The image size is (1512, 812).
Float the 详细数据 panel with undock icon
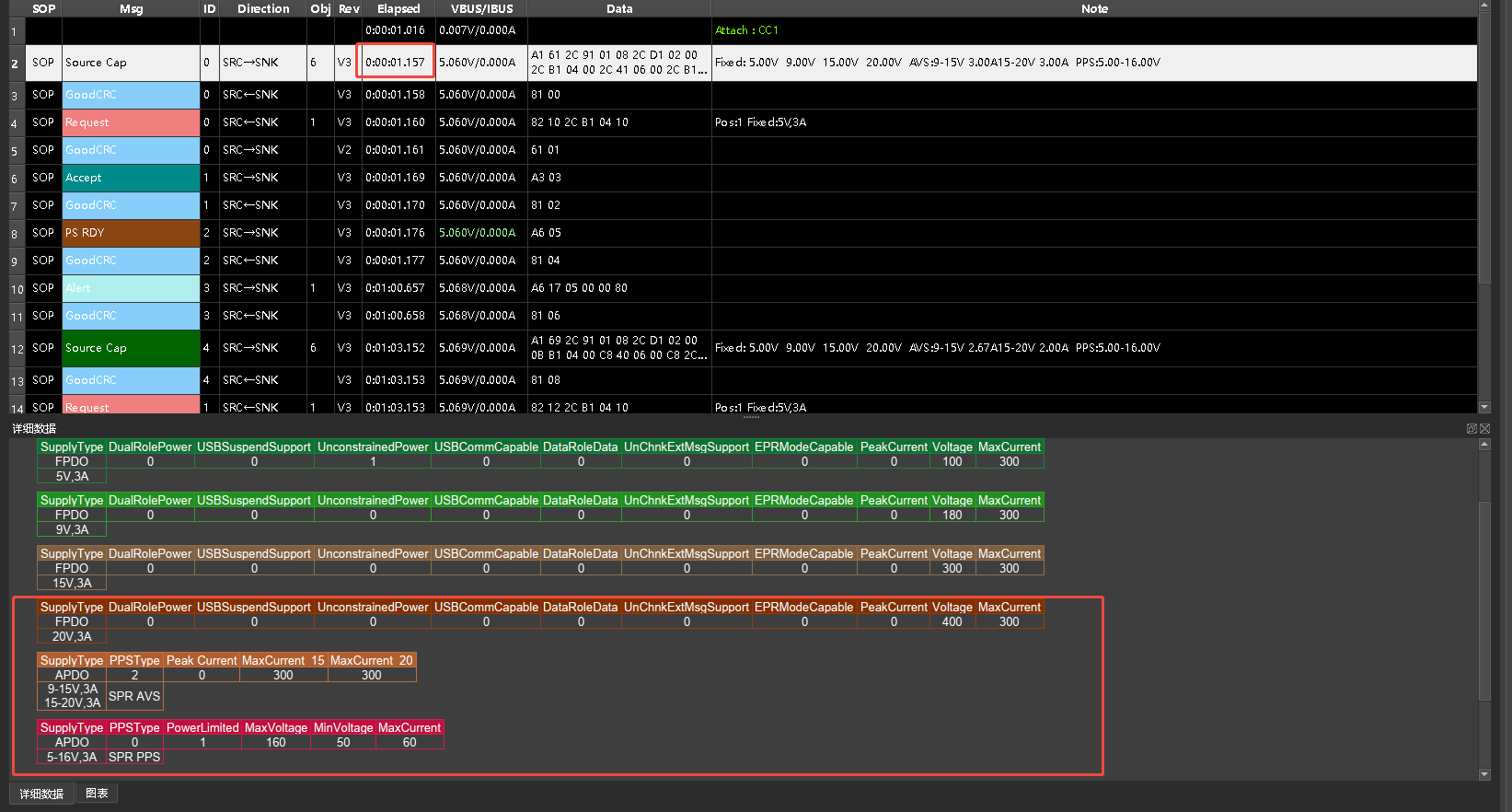[x=1472, y=428]
